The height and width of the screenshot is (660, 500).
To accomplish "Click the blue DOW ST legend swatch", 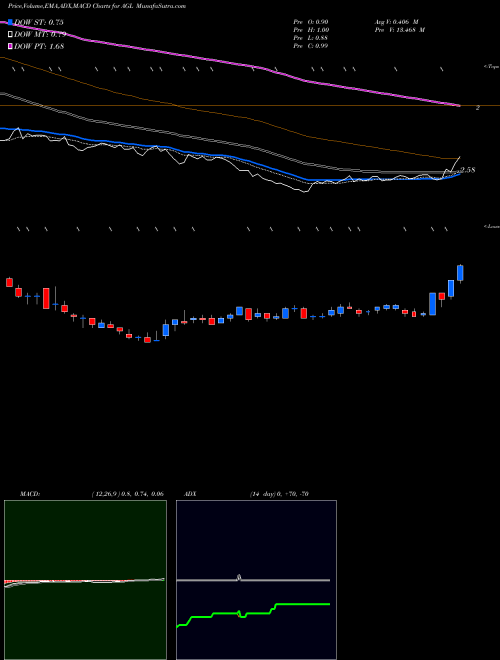I will point(10,22).
